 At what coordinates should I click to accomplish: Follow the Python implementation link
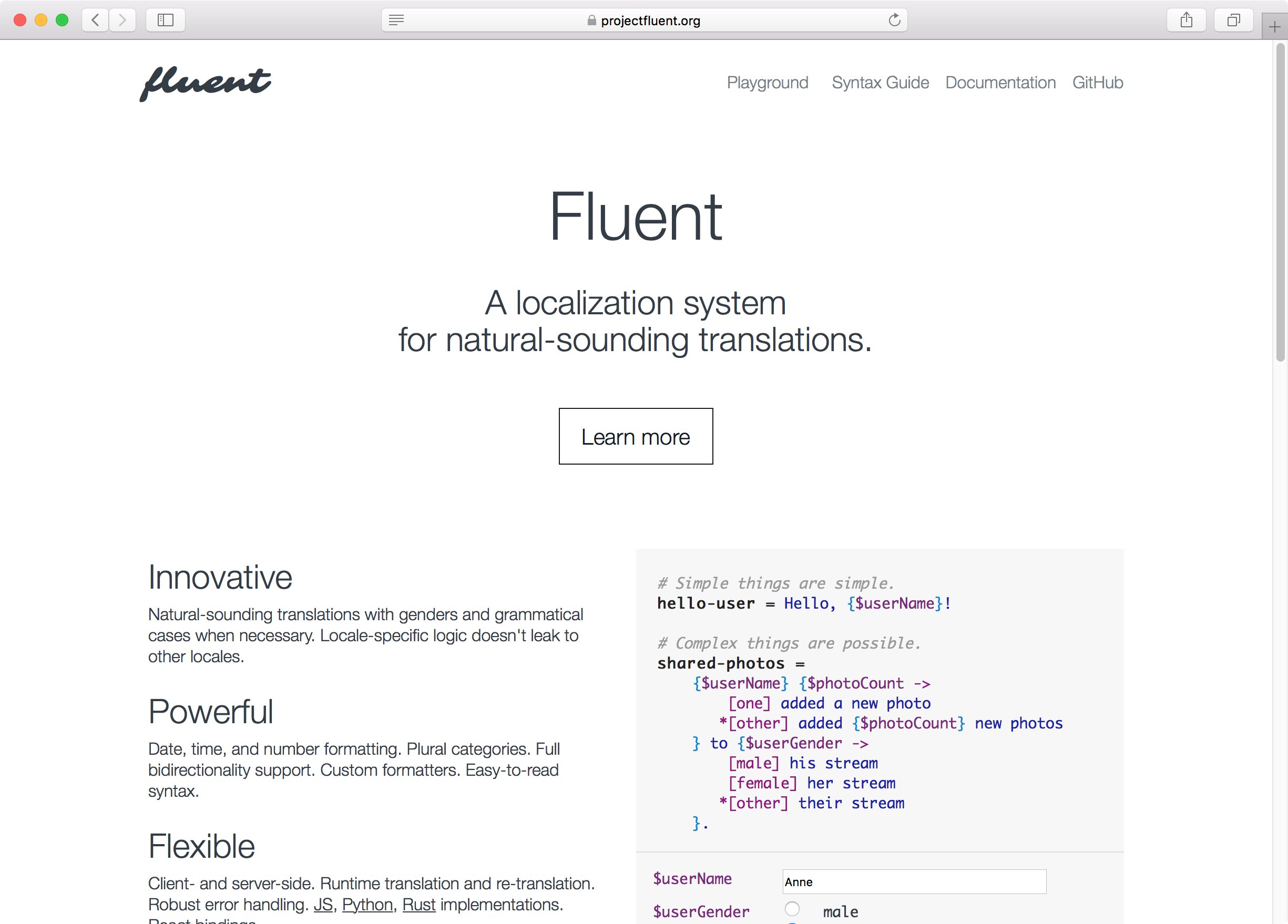point(367,904)
